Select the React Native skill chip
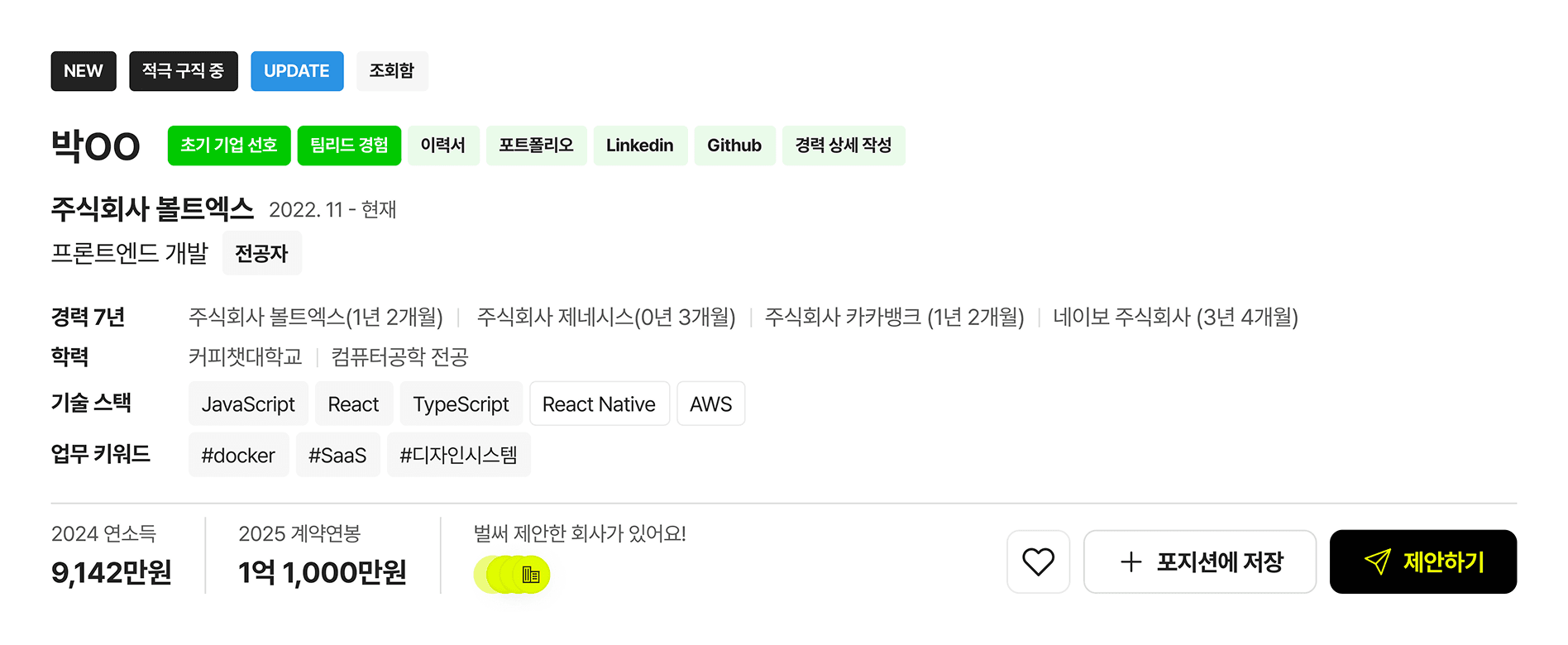The image size is (1568, 645). [599, 404]
